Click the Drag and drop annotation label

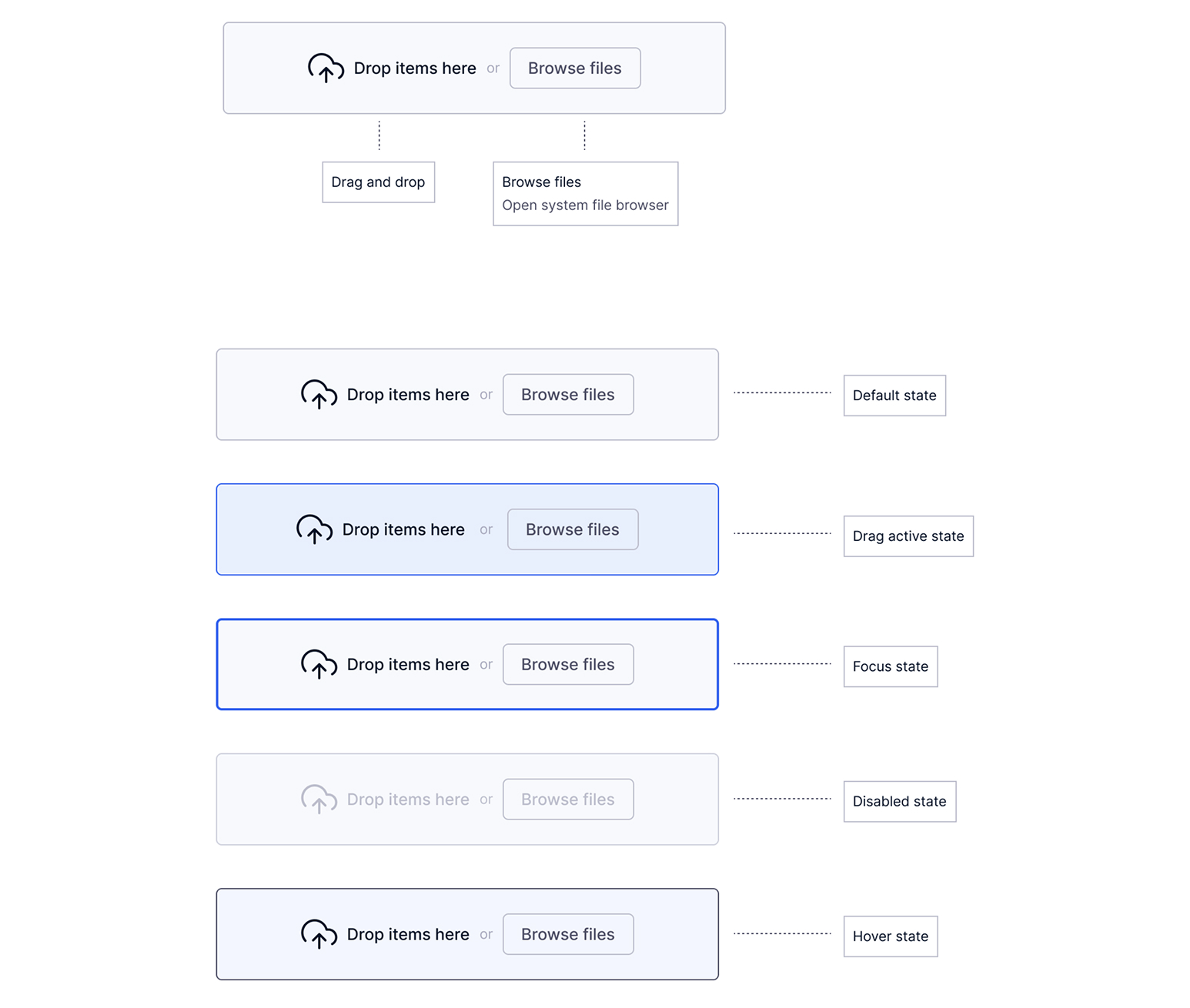coord(378,182)
